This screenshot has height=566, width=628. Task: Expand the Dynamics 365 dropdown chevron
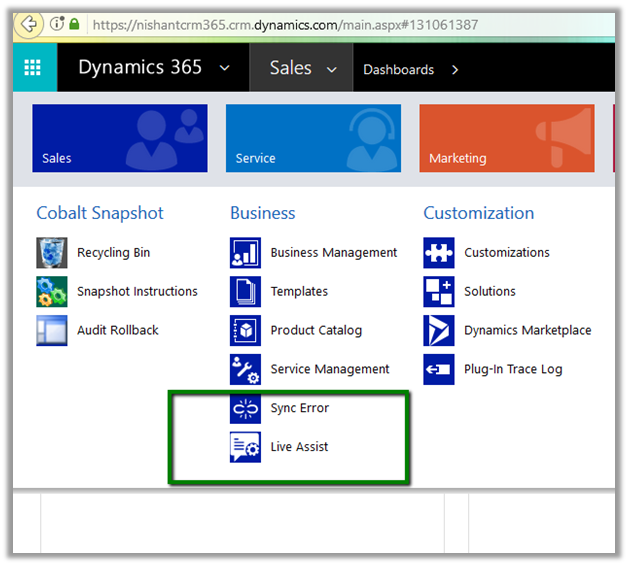(224, 69)
